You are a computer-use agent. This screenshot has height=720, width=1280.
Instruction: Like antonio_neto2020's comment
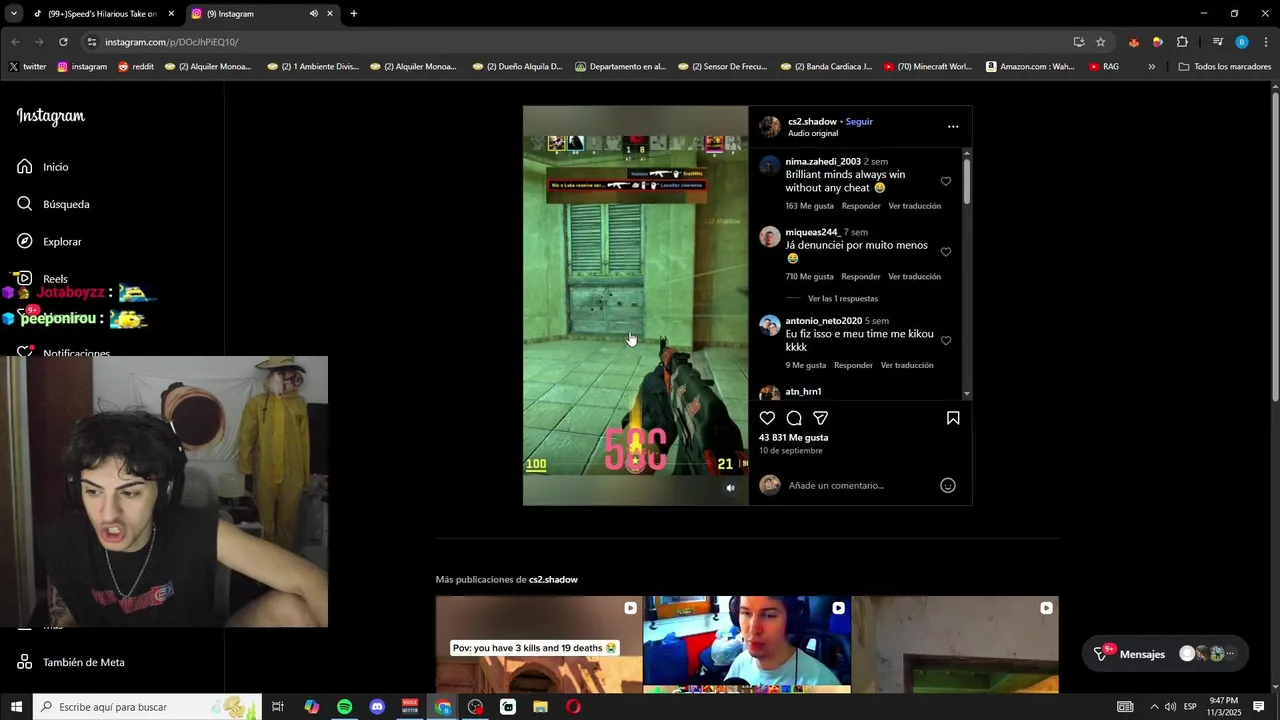(946, 341)
